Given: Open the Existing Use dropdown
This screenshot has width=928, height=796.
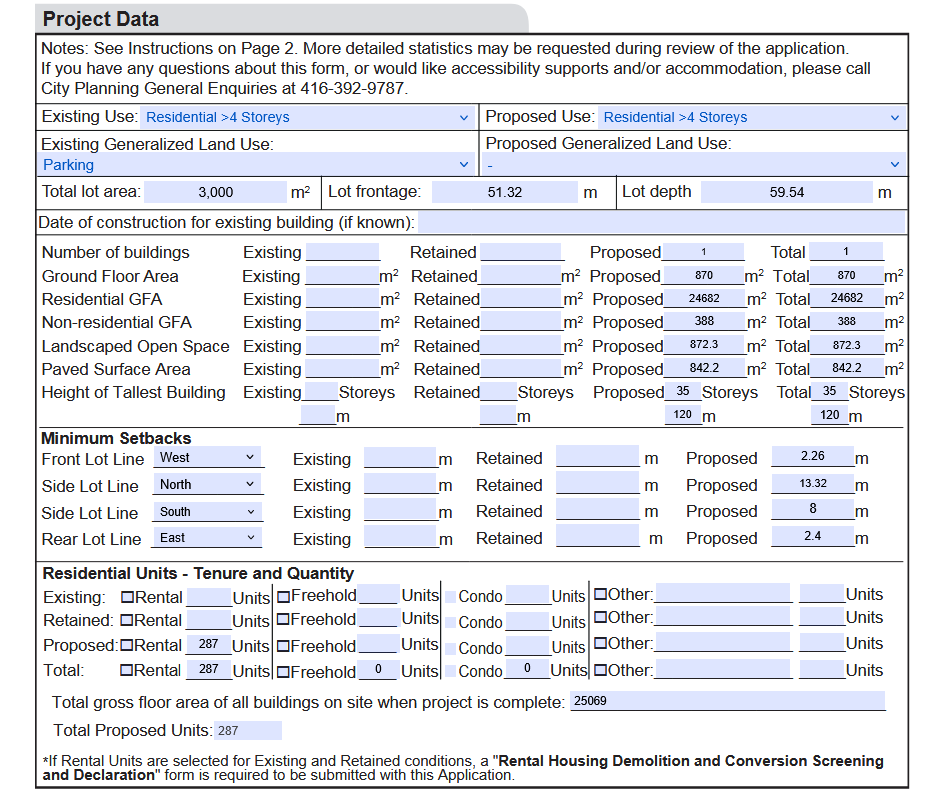Looking at the screenshot, I should [x=306, y=117].
